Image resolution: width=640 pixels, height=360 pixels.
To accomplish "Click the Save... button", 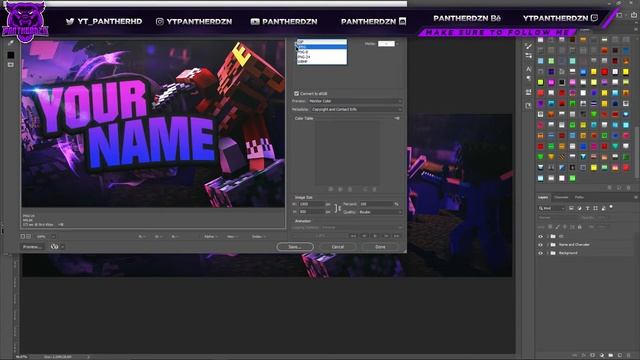I will pyautogui.click(x=295, y=247).
